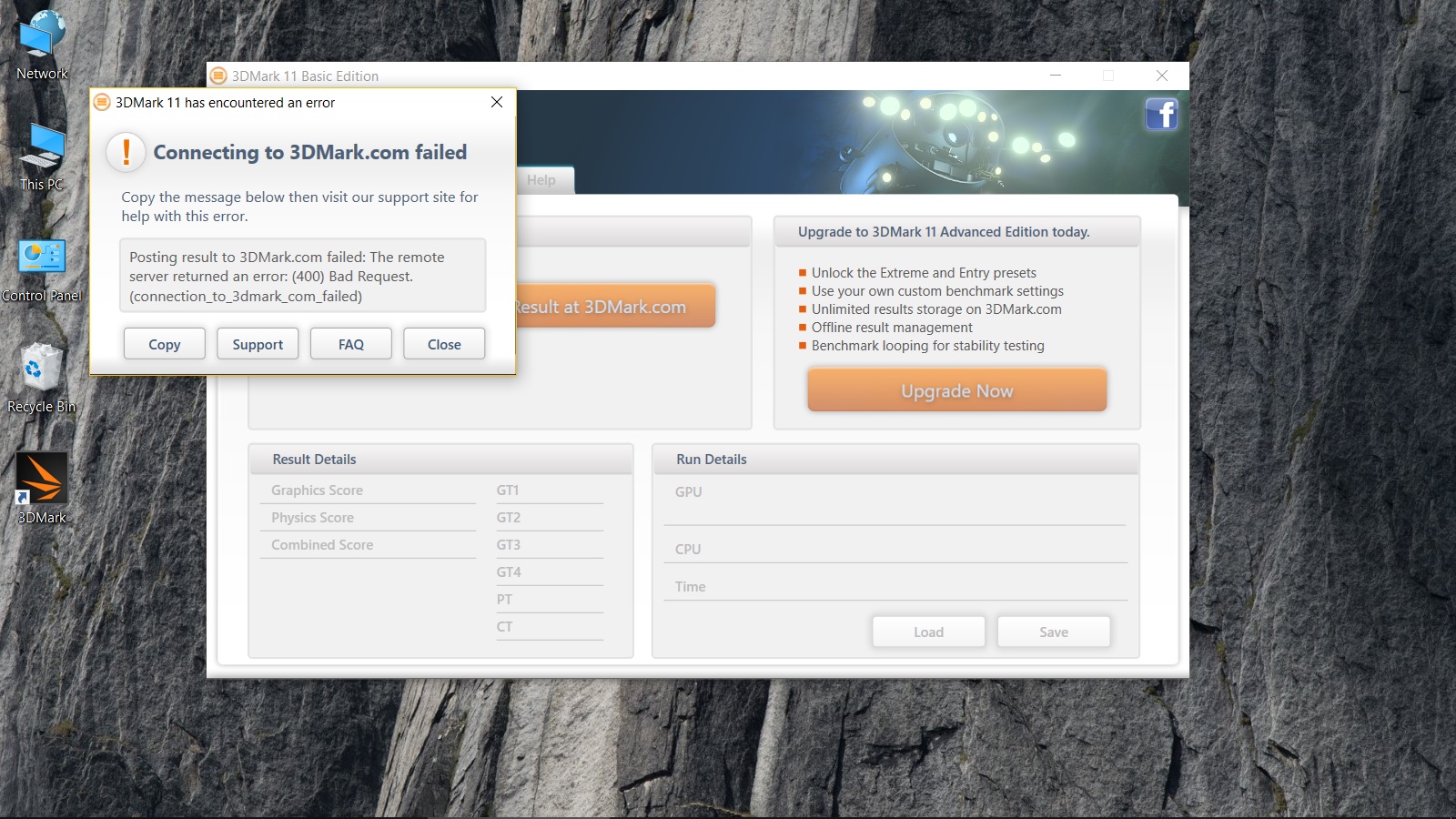The height and width of the screenshot is (819, 1456).
Task: Launch 3DMark desktop shortcut
Action: click(42, 489)
